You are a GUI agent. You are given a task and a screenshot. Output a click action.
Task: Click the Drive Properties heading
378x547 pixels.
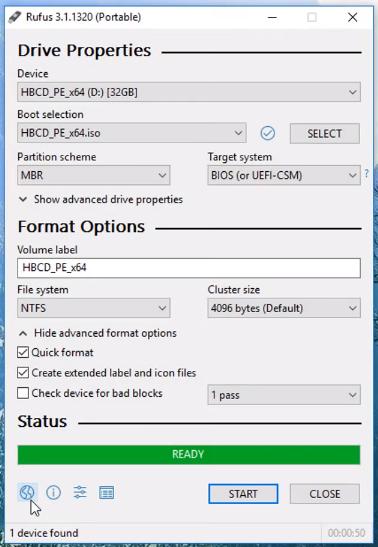(84, 50)
